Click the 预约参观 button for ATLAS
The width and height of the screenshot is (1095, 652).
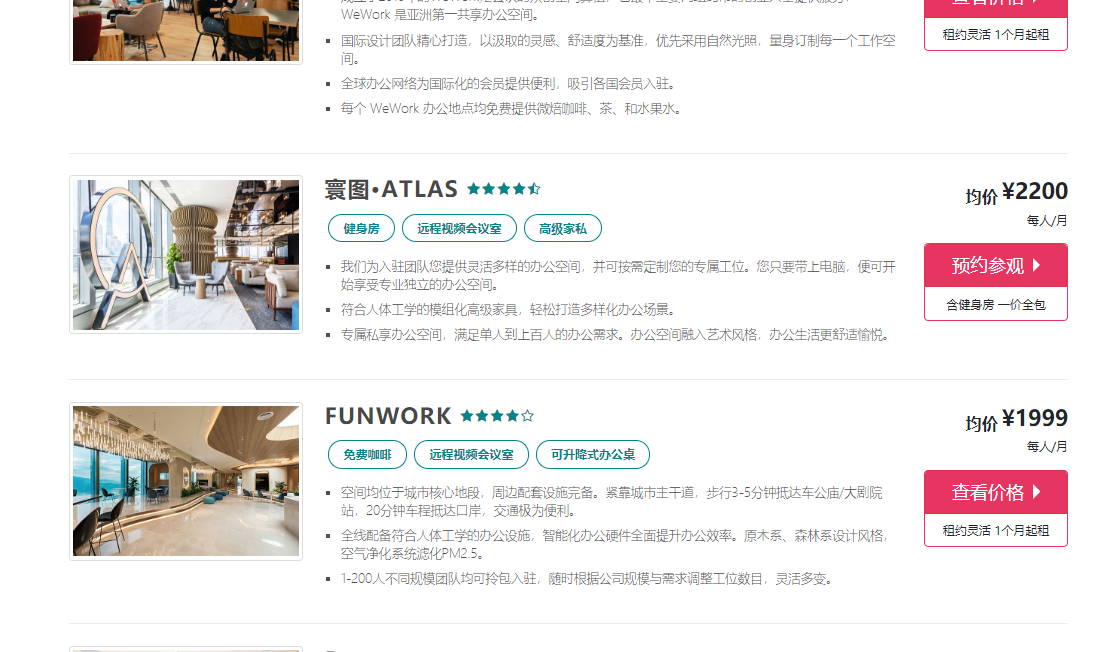996,265
